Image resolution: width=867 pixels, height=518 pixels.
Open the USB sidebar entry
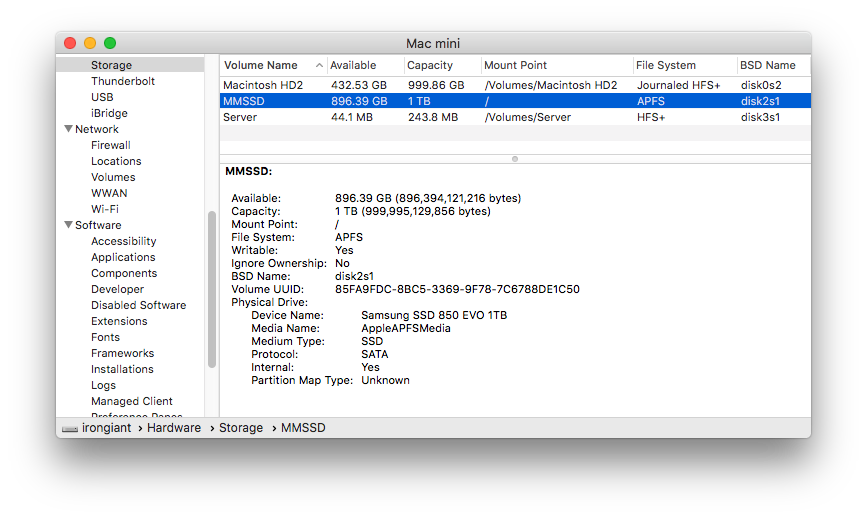click(102, 97)
